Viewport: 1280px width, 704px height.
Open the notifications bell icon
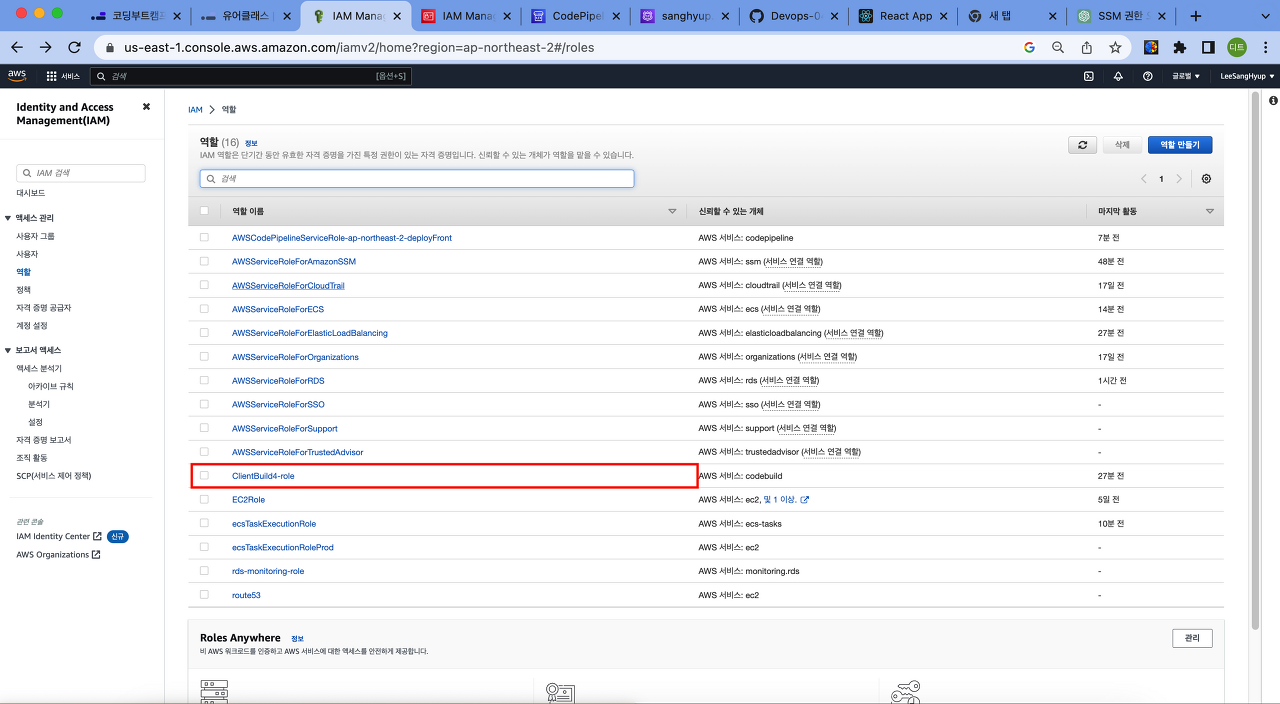[1118, 76]
